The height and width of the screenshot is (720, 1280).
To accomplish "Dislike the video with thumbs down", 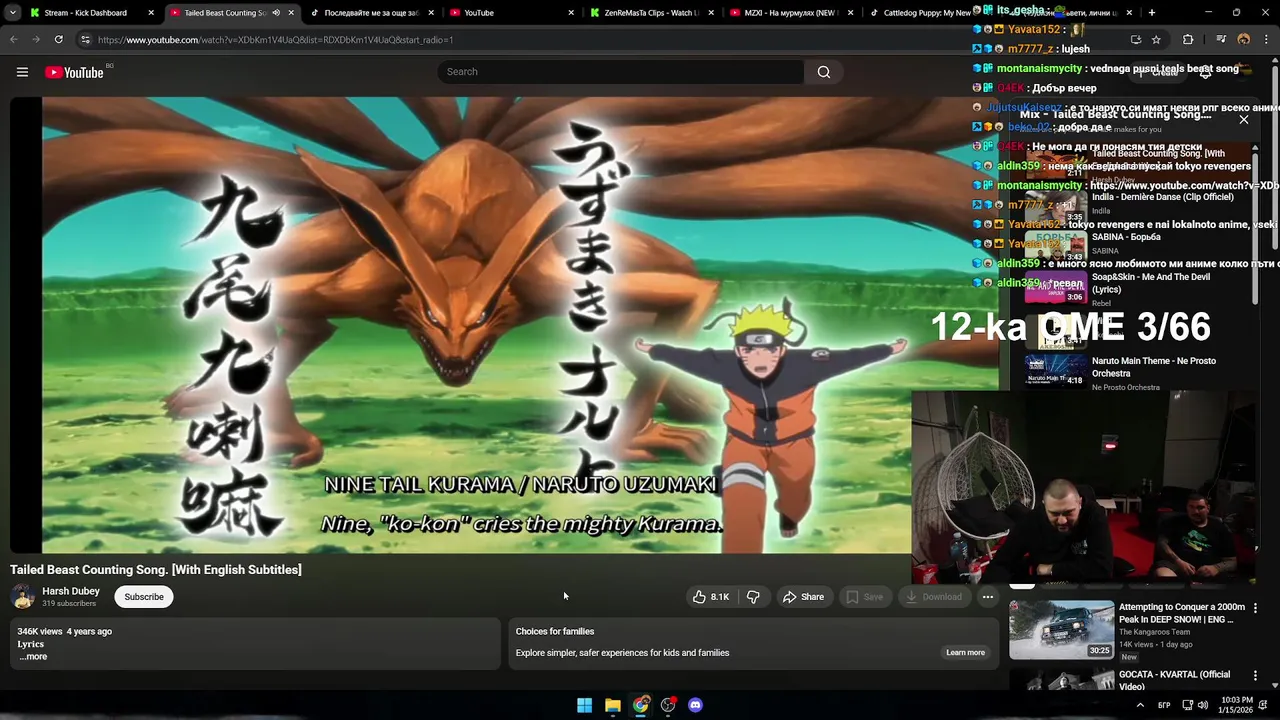I will [753, 597].
